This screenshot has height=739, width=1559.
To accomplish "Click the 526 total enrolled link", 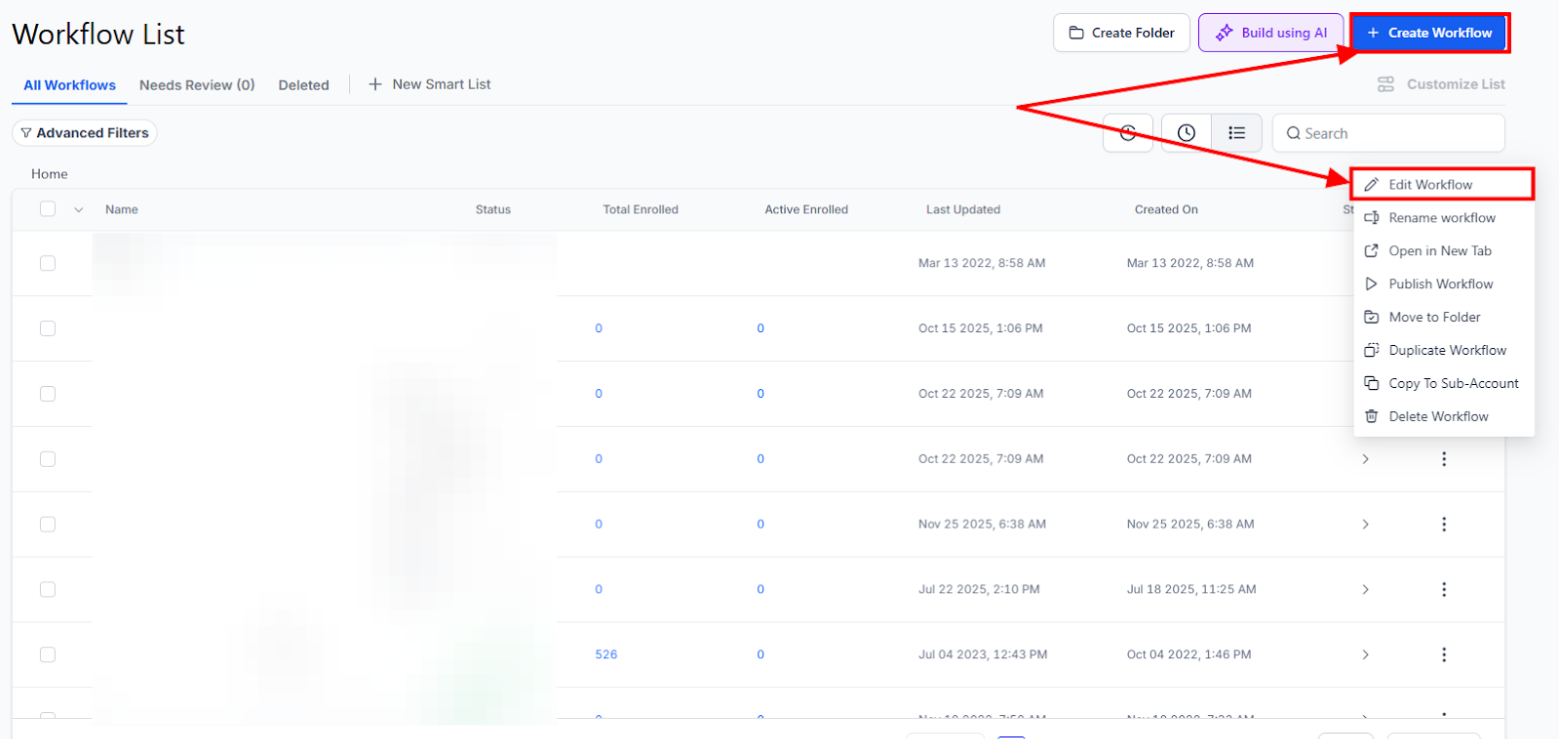I will pyautogui.click(x=606, y=654).
